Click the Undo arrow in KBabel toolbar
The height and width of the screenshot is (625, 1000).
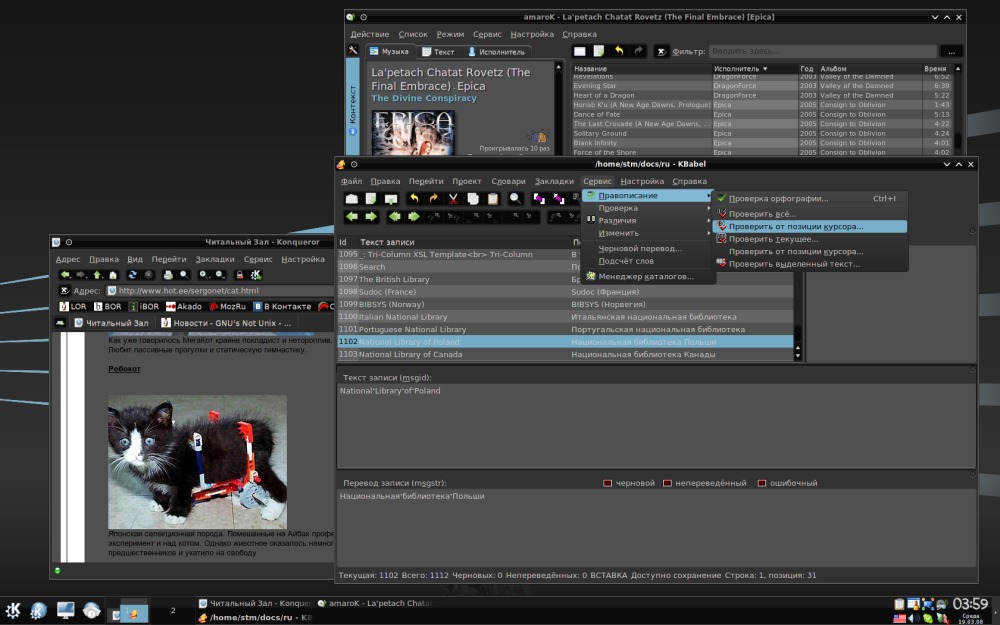[414, 199]
